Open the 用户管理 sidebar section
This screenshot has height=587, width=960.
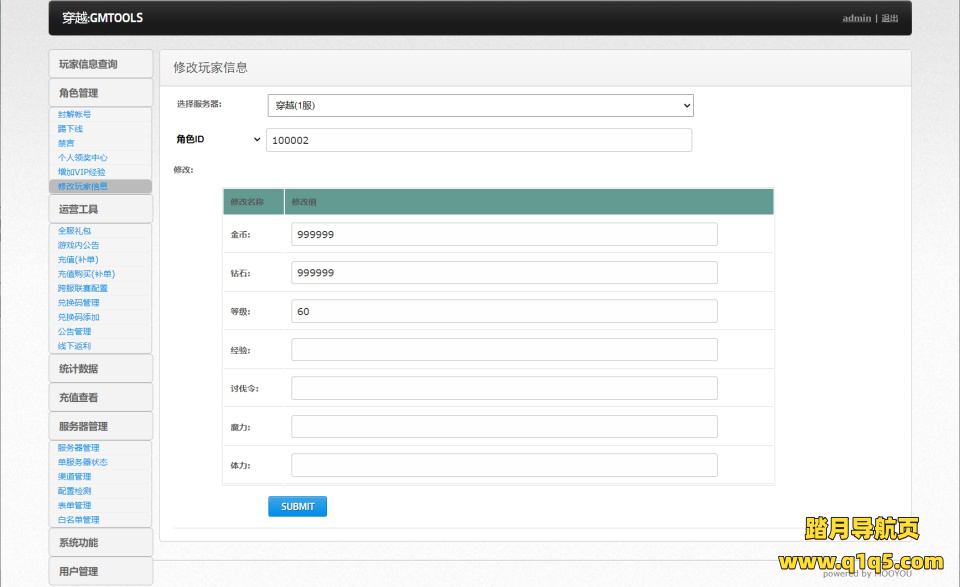point(100,571)
